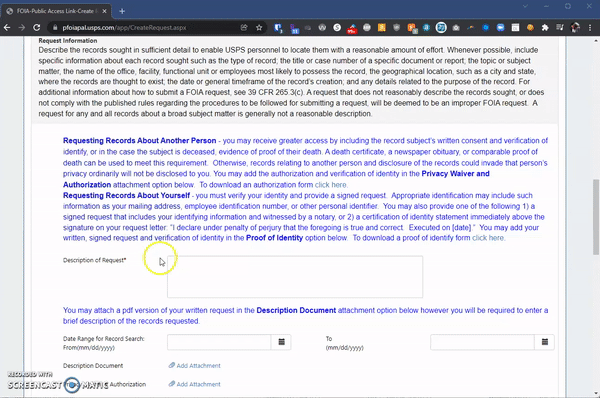Click 'Requesting Records About Another Person' heading
Screen dimensions: 600x398
click(140, 141)
